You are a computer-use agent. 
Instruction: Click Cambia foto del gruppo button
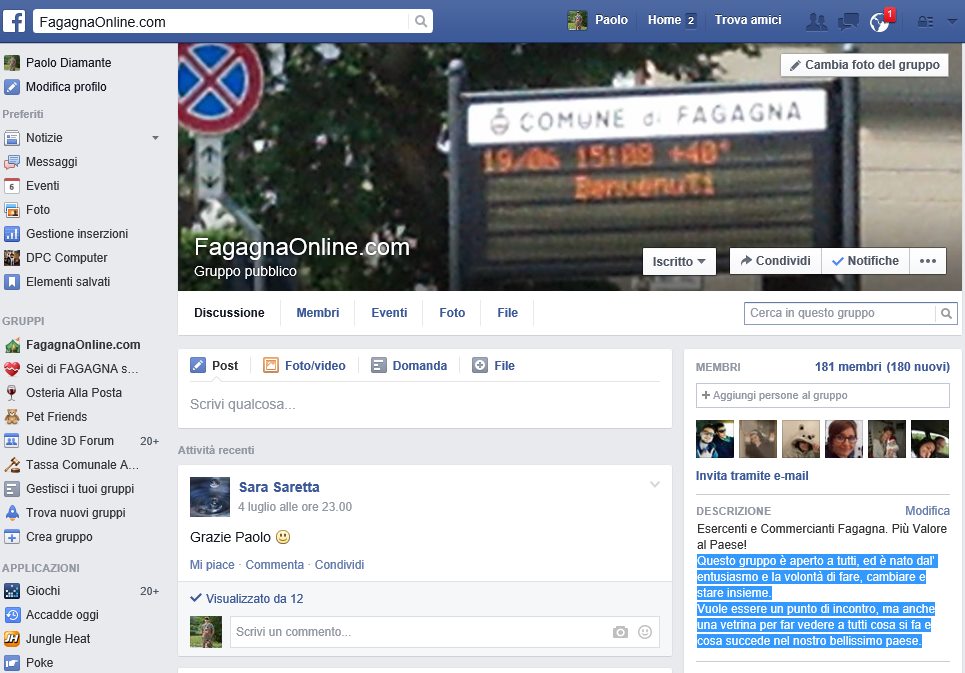pyautogui.click(x=865, y=65)
